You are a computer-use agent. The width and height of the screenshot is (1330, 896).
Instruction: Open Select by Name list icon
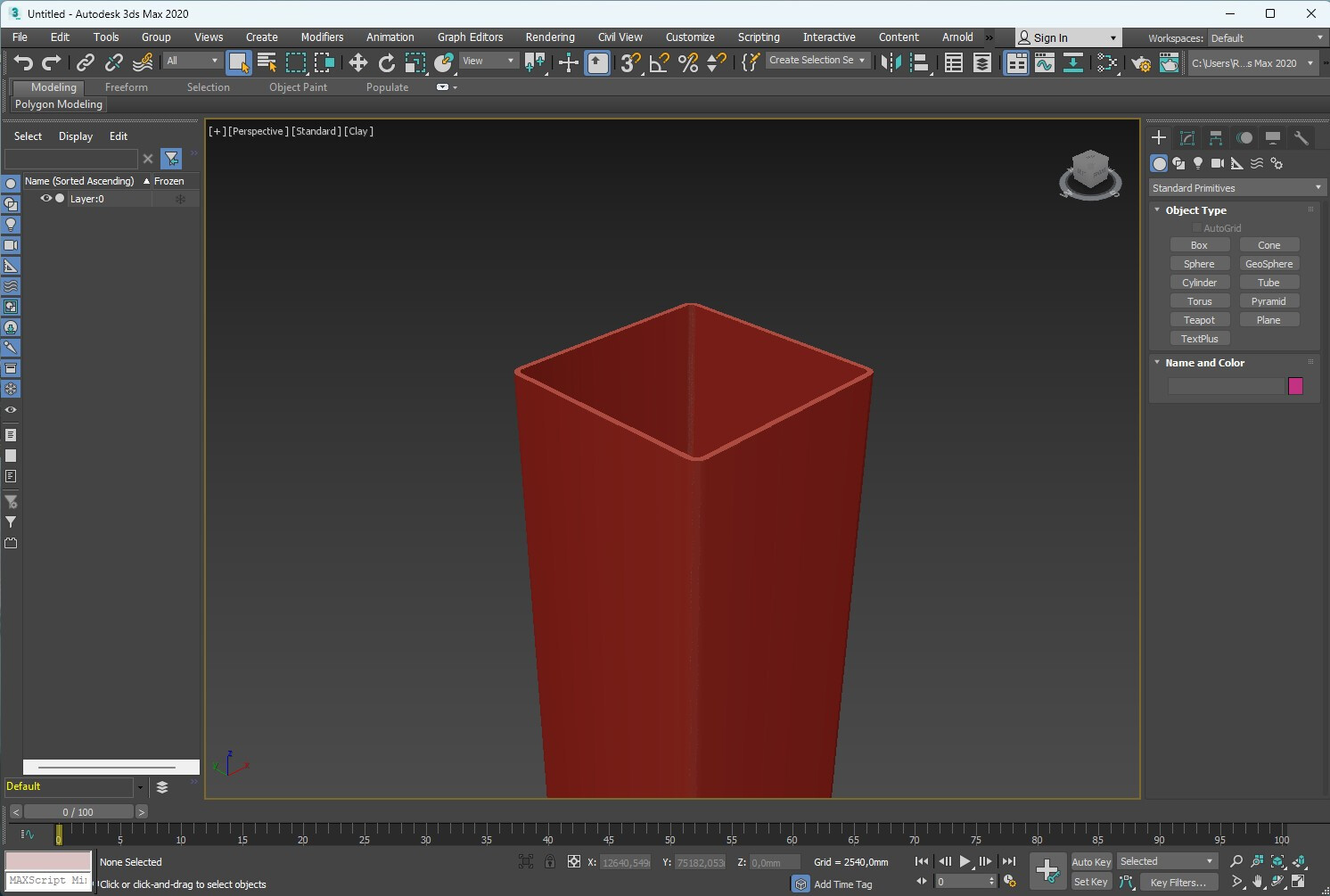[x=267, y=62]
